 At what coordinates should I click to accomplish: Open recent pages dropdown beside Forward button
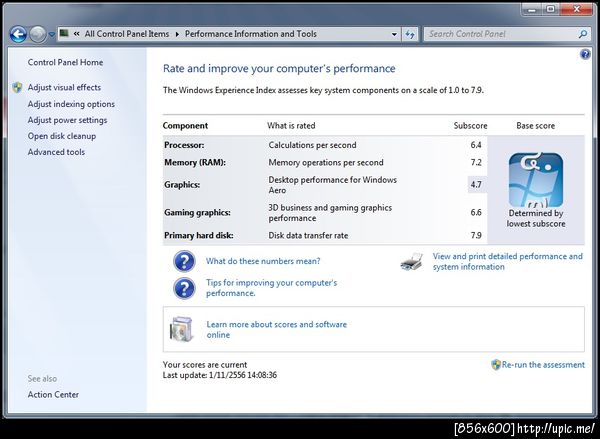pyautogui.click(x=52, y=34)
